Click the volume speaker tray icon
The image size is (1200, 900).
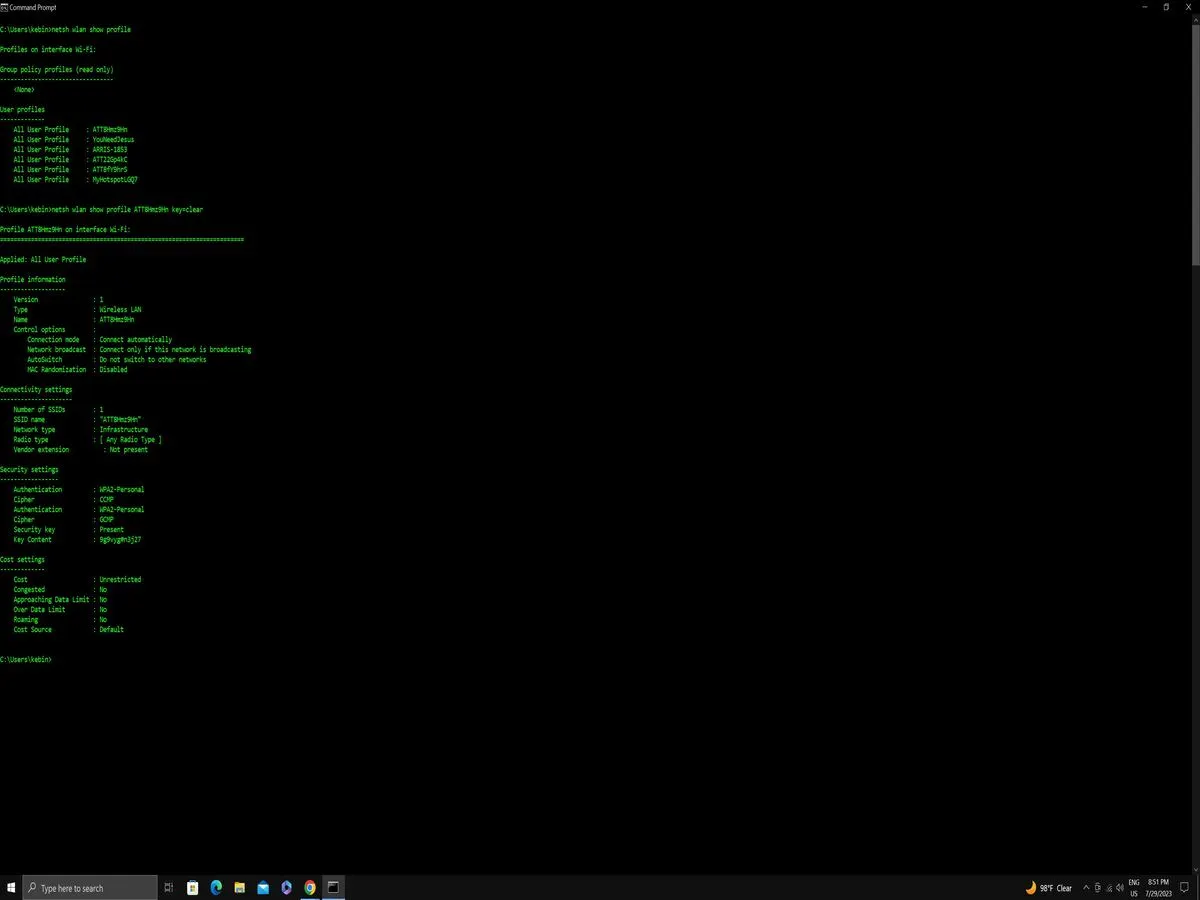[x=1120, y=888]
